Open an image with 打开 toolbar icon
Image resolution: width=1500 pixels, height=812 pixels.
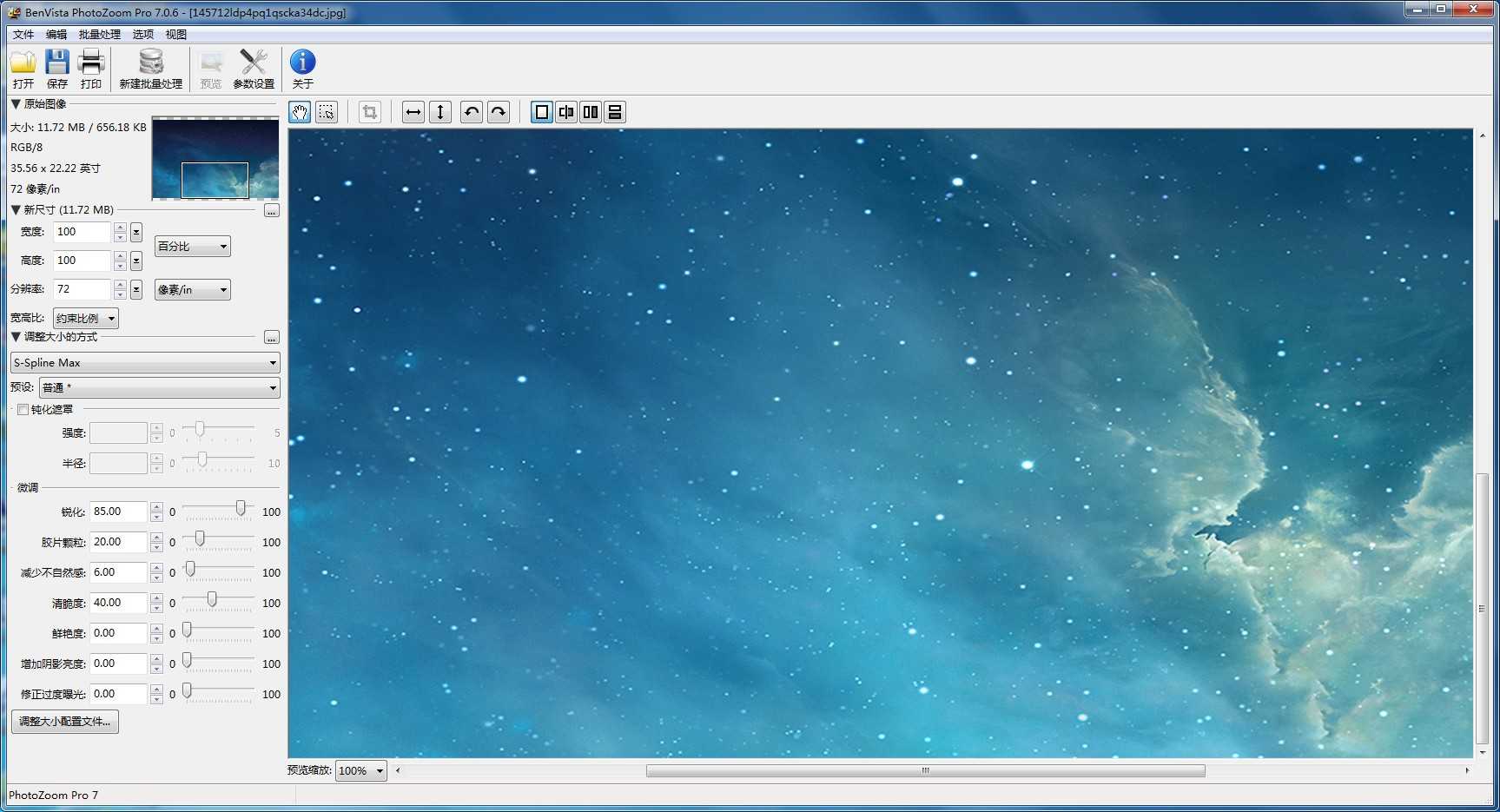click(x=23, y=69)
